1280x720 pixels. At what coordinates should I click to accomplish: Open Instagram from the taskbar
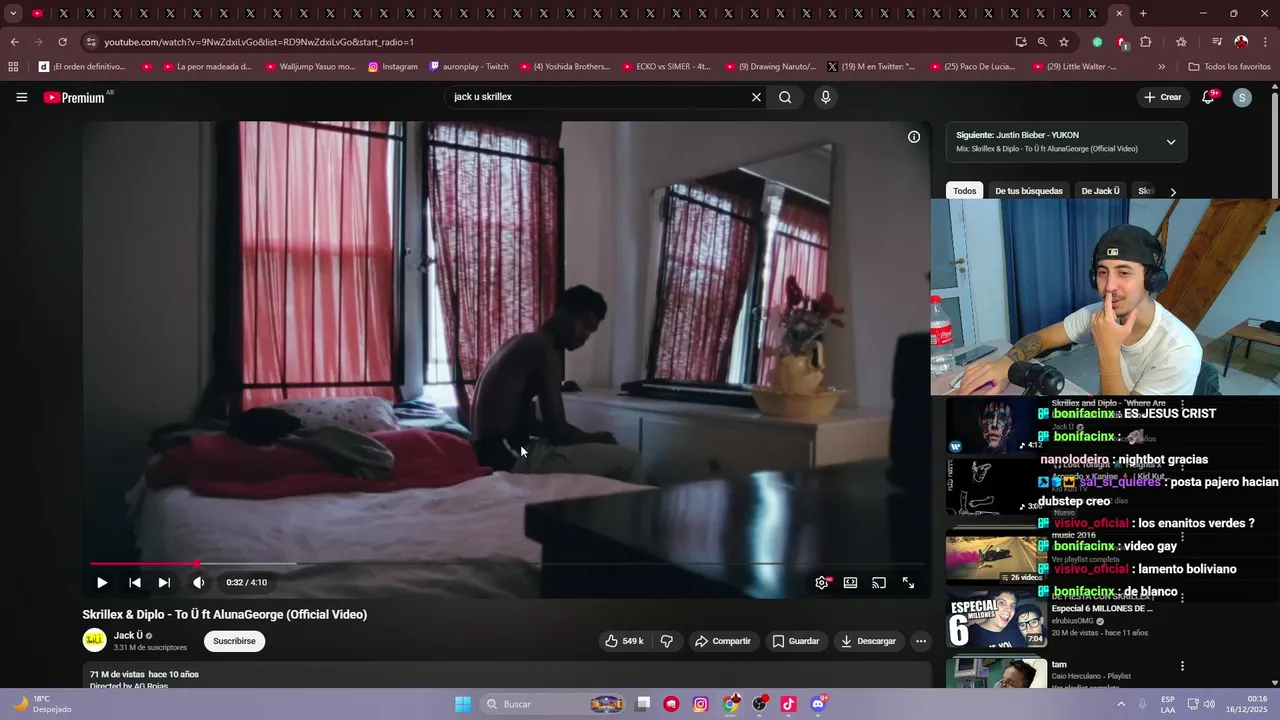pyautogui.click(x=701, y=704)
